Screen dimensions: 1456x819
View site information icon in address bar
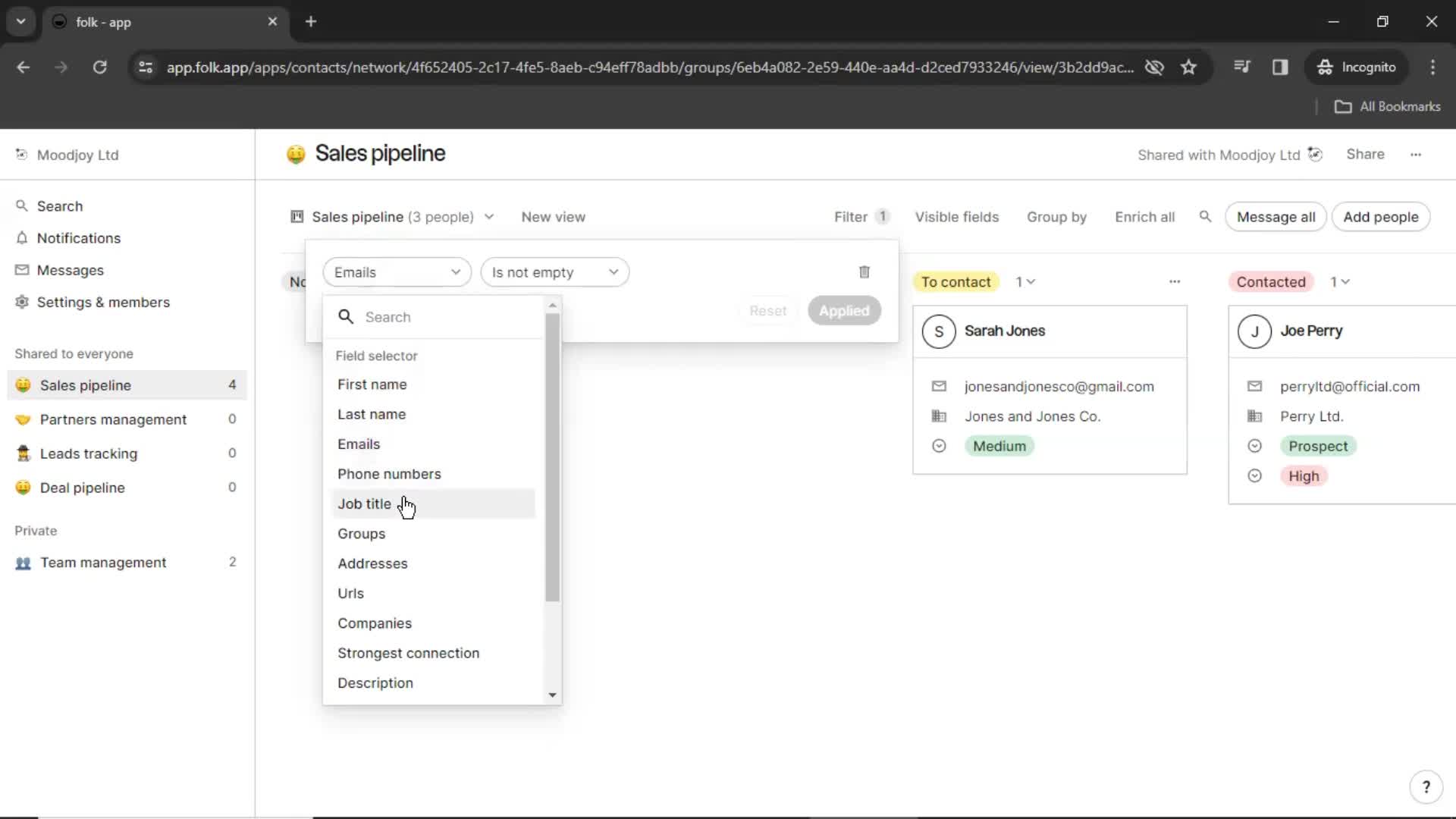146,67
